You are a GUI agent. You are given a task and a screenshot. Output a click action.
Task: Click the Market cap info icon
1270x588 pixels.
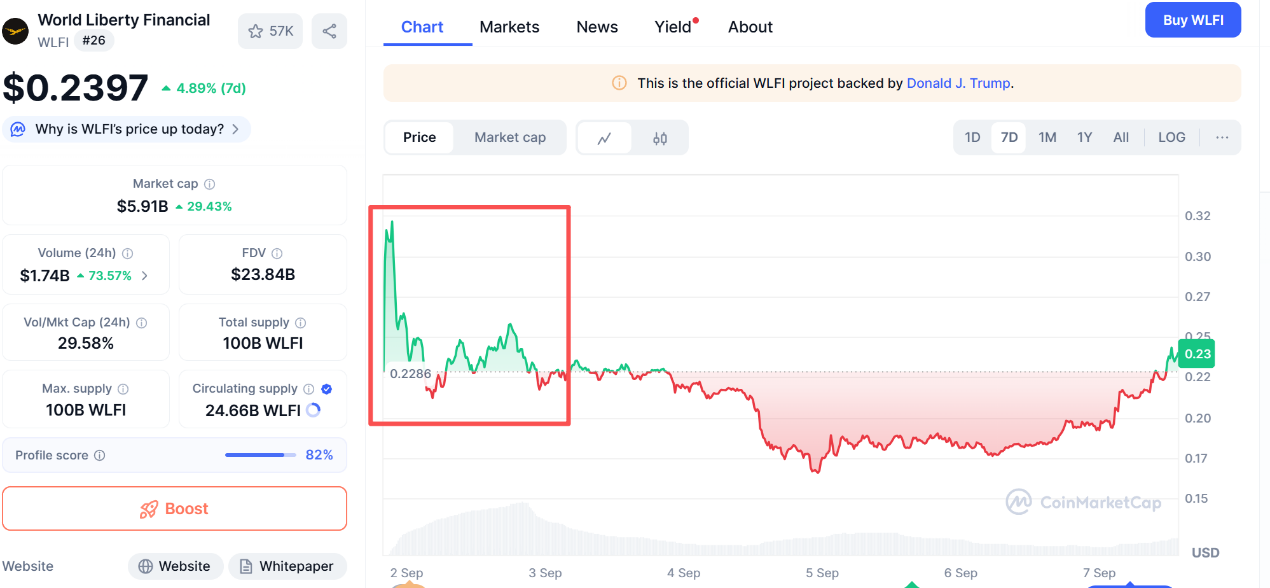point(209,184)
